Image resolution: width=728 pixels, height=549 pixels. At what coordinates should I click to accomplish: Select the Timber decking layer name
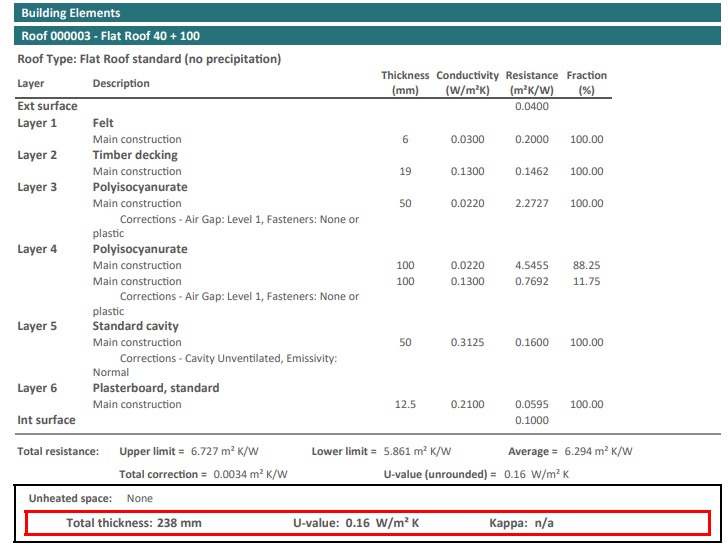135,155
